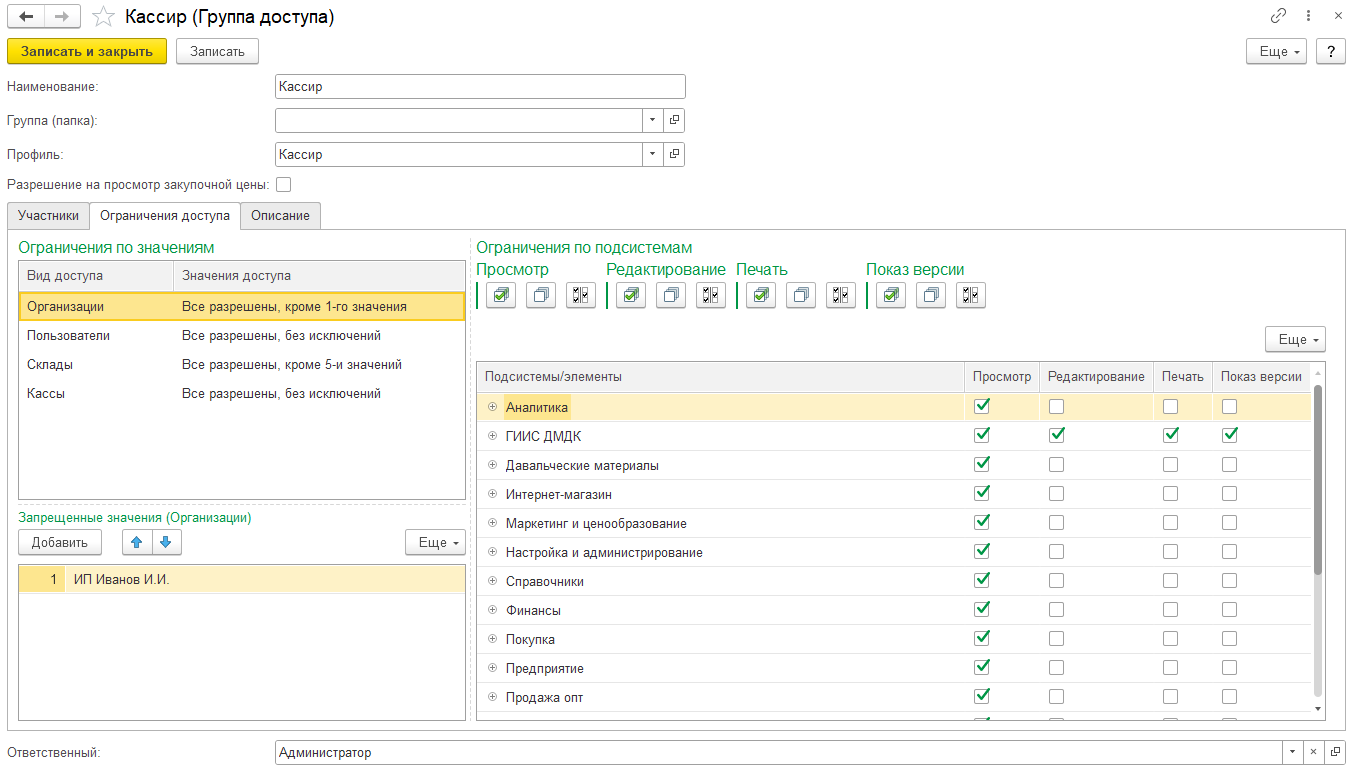Uncheck all under Печать
1359x773 pixels.
801,295
